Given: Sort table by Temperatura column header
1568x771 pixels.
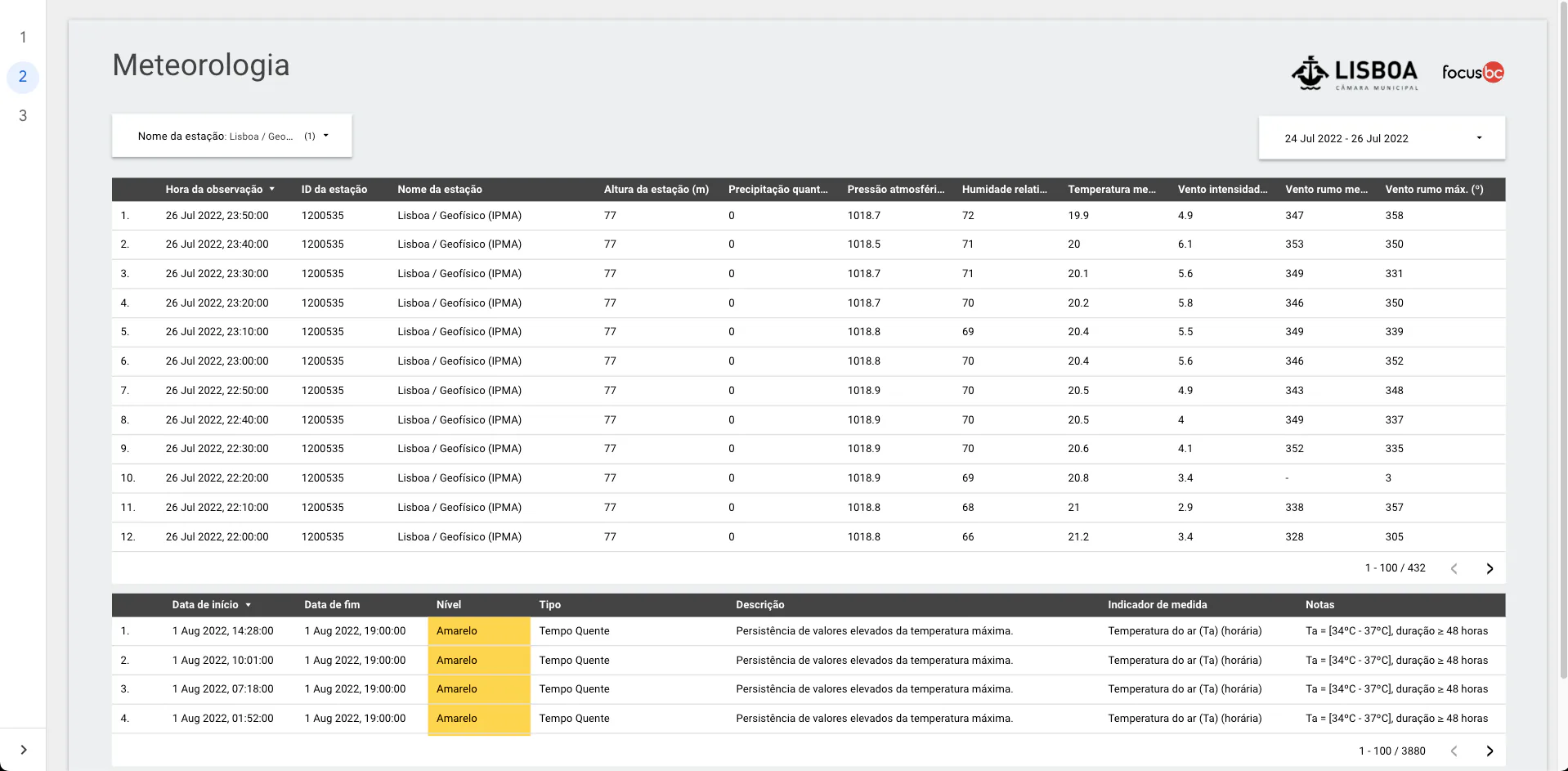Looking at the screenshot, I should pos(1111,190).
